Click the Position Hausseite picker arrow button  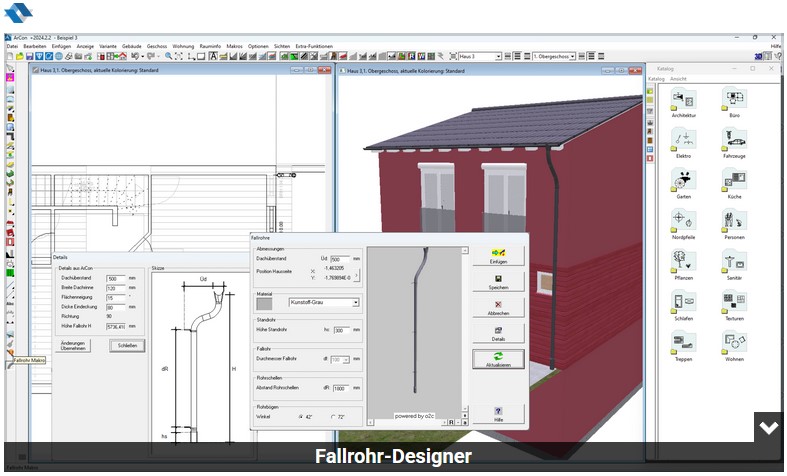356,275
